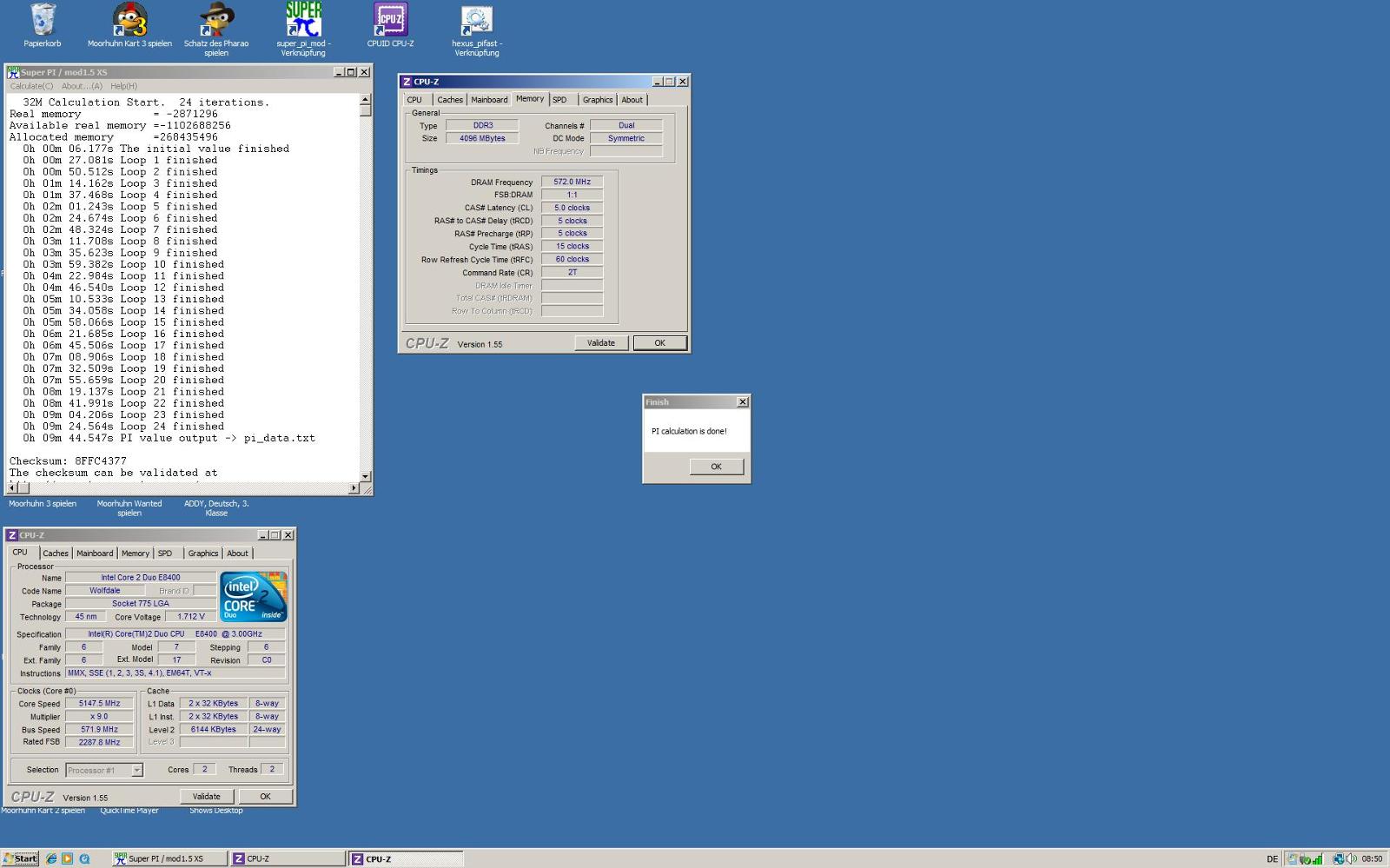Viewport: 1390px width, 868px height.
Task: Click the CAS# Latency 5.0 clocks value
Action: point(572,208)
